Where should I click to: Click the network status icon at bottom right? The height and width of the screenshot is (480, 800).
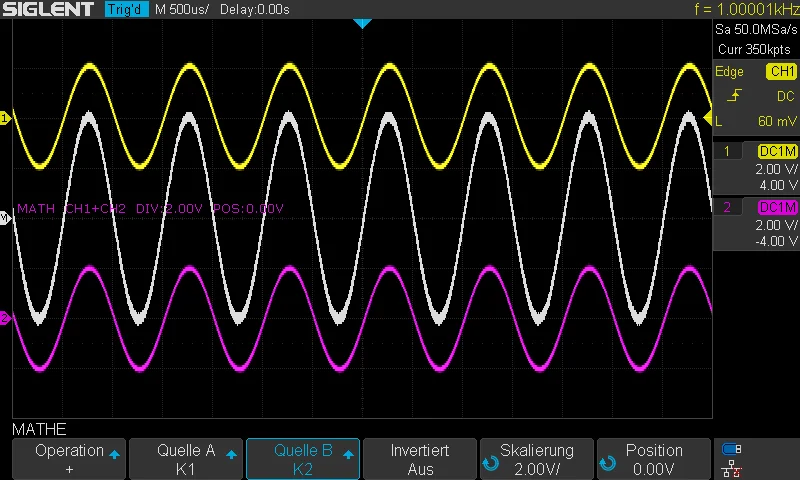click(733, 467)
